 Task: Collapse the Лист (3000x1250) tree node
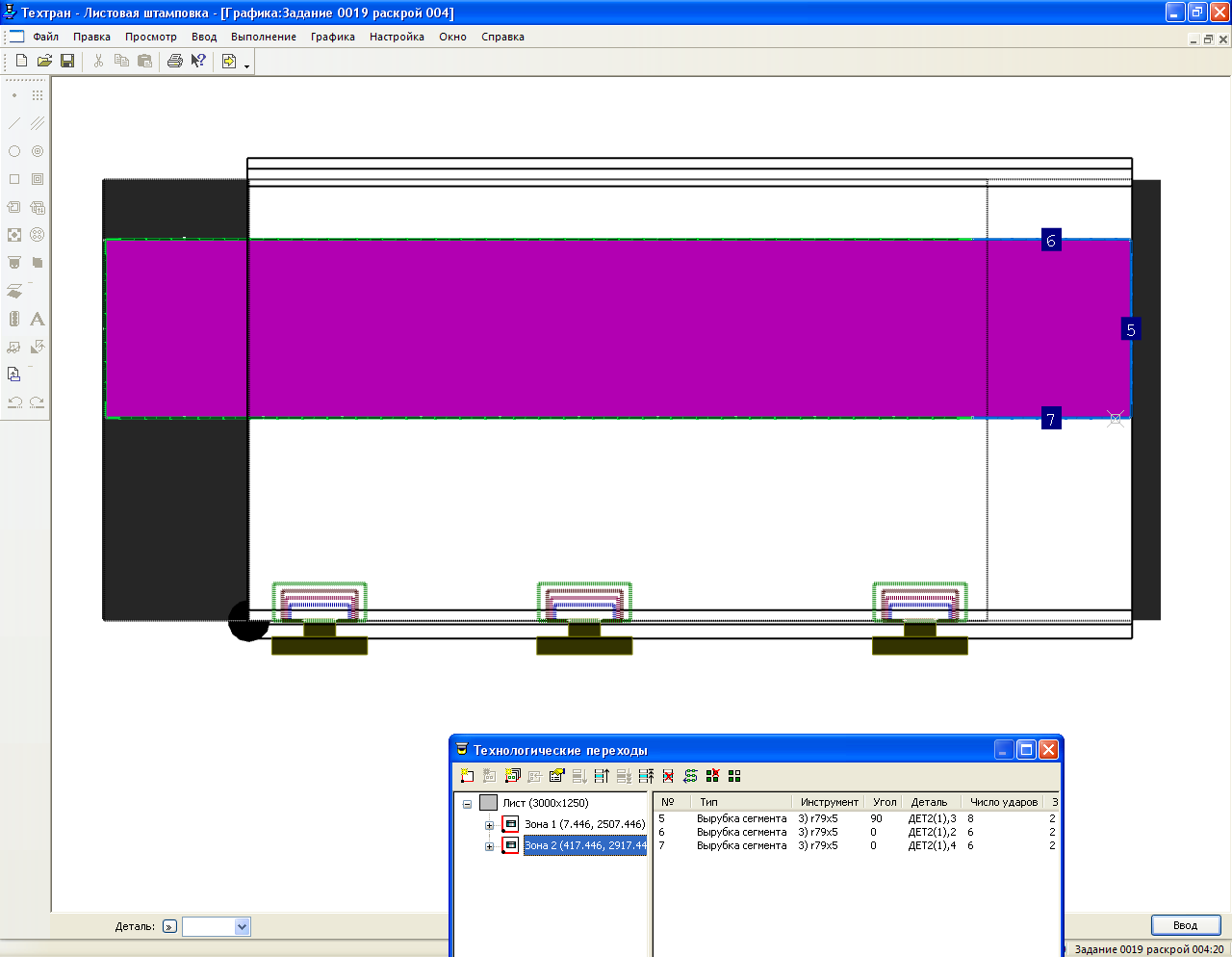pos(467,804)
